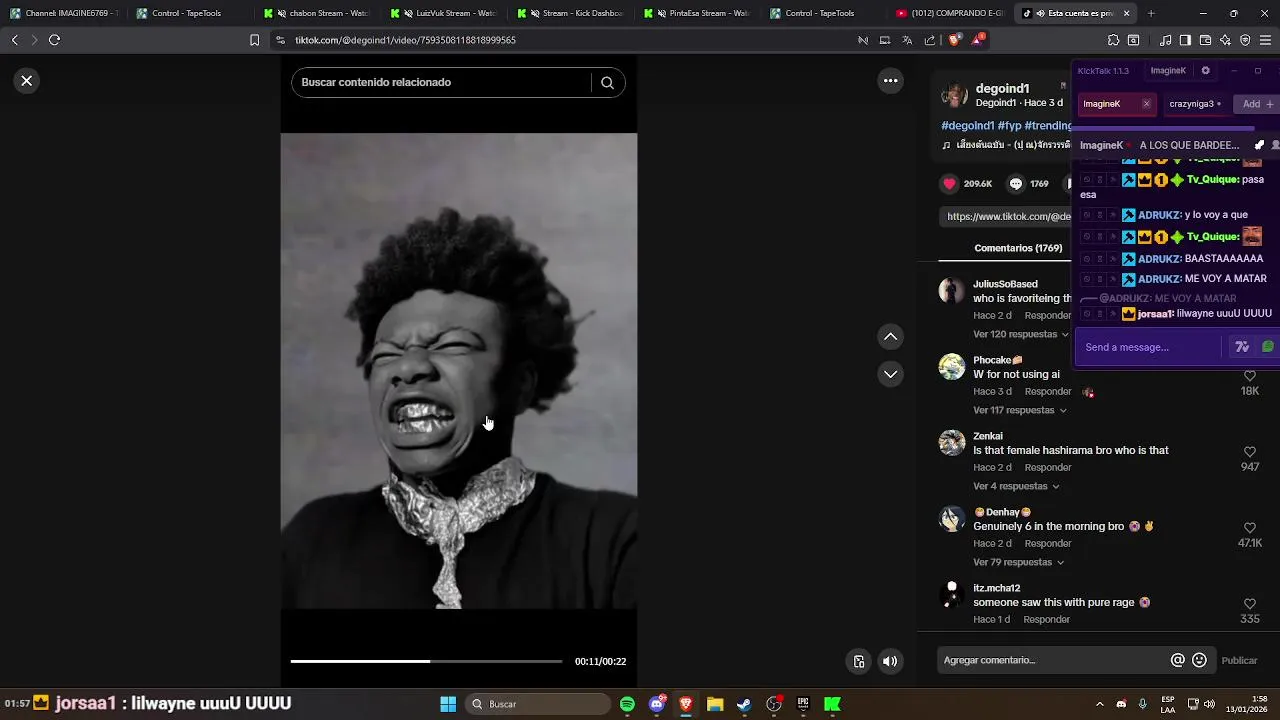
Task: Switch to crazyniga3 tab in KickTalk
Action: pyautogui.click(x=1193, y=104)
